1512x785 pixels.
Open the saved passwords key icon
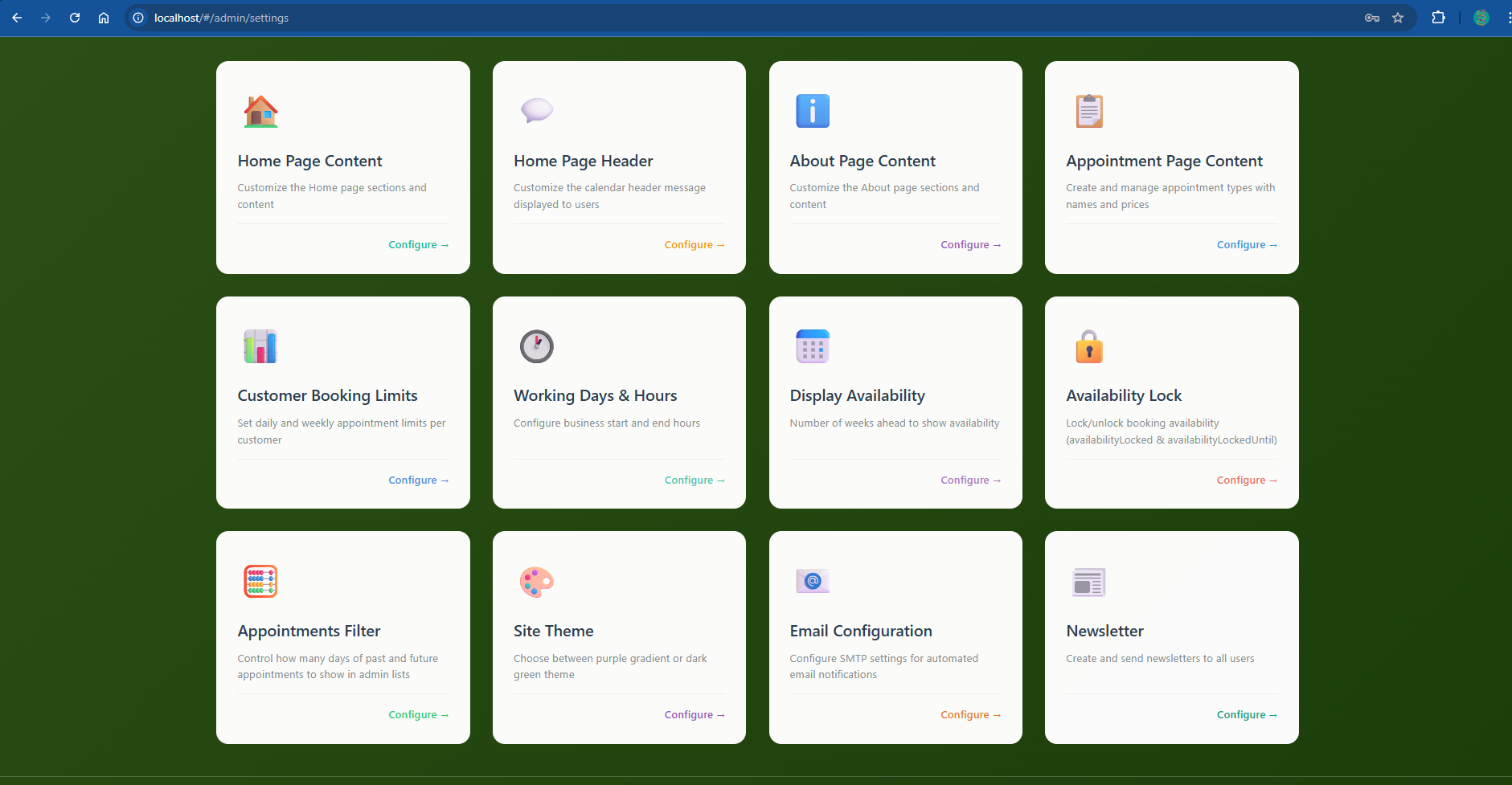[x=1372, y=18]
